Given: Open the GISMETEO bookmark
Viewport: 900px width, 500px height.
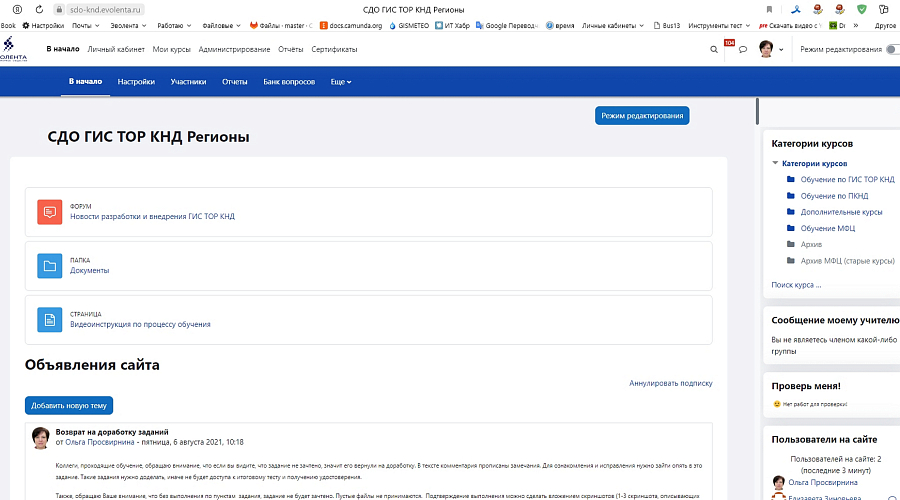Looking at the screenshot, I should 409,25.
